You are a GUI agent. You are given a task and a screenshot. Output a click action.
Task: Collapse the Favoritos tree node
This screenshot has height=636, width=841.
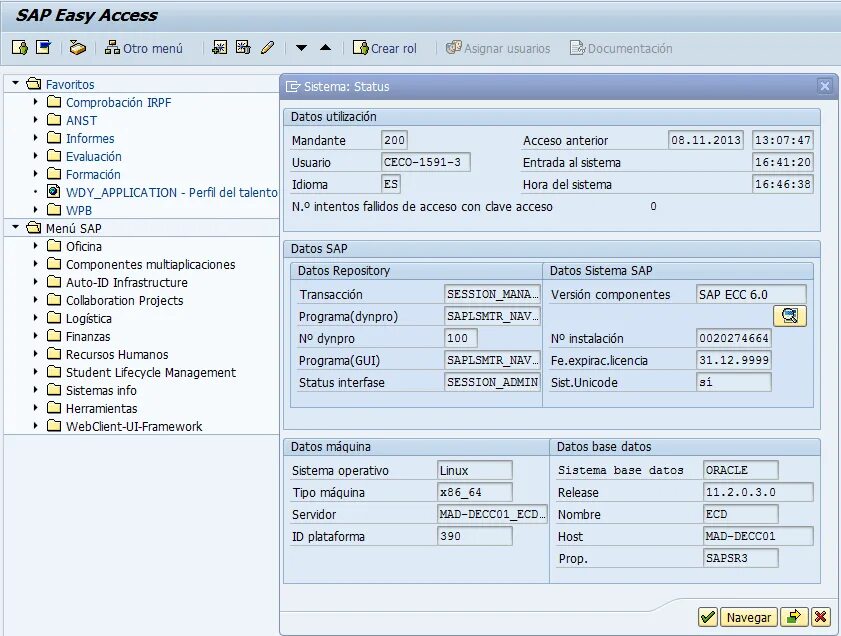[x=15, y=83]
